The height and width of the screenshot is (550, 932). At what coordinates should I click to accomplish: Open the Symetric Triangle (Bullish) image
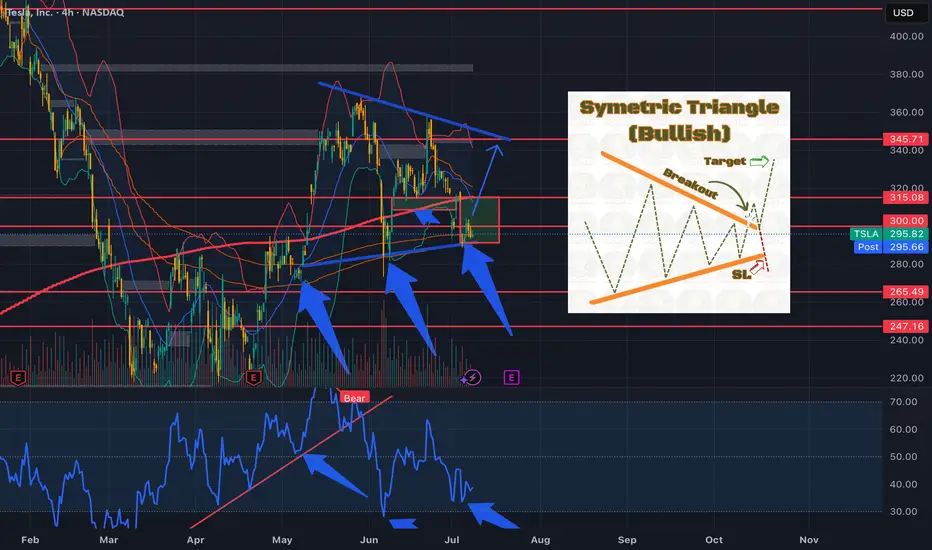pos(679,202)
